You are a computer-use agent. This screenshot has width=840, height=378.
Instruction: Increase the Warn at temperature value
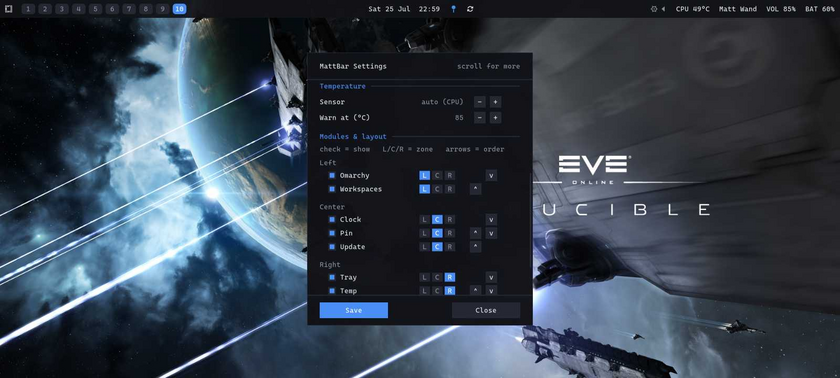point(496,118)
